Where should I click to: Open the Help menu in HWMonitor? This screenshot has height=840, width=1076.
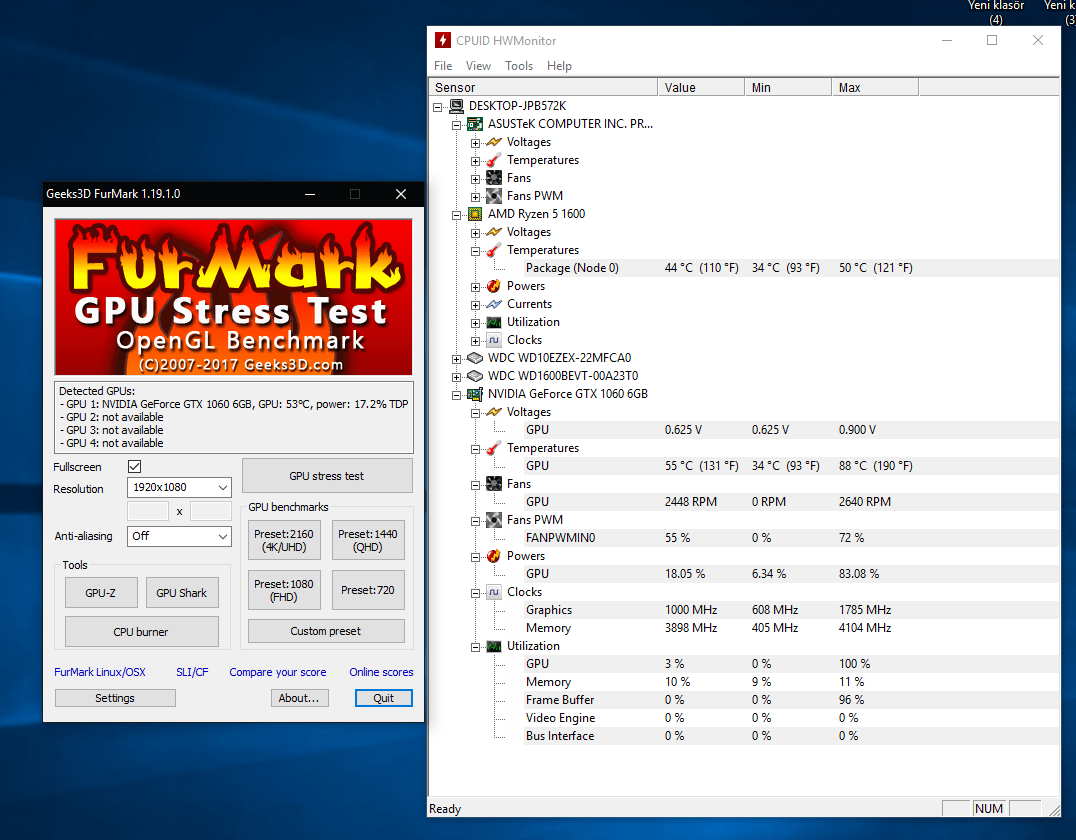click(559, 66)
